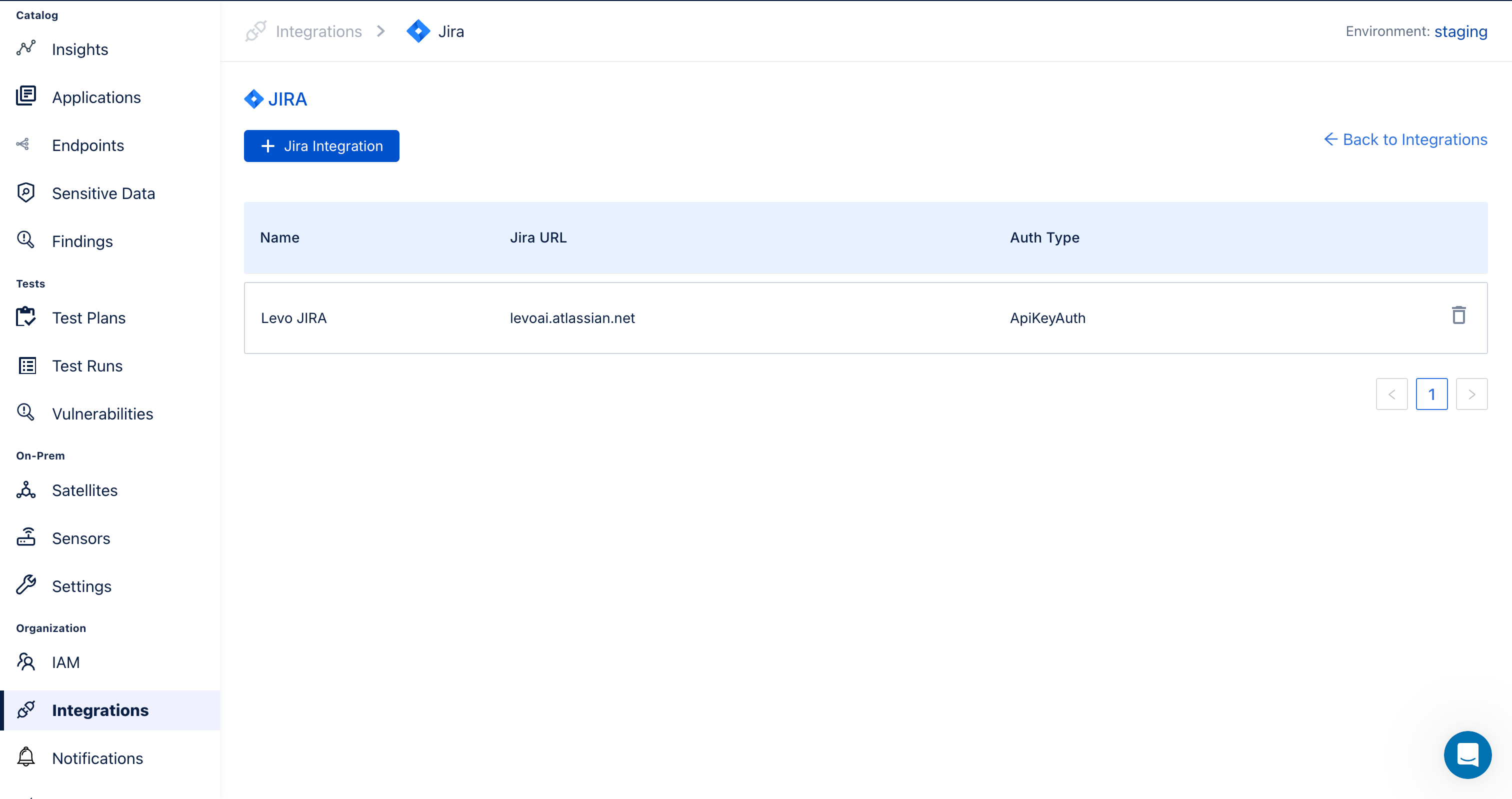Add a new Jira Integration
The width and height of the screenshot is (1512, 799).
click(x=321, y=146)
